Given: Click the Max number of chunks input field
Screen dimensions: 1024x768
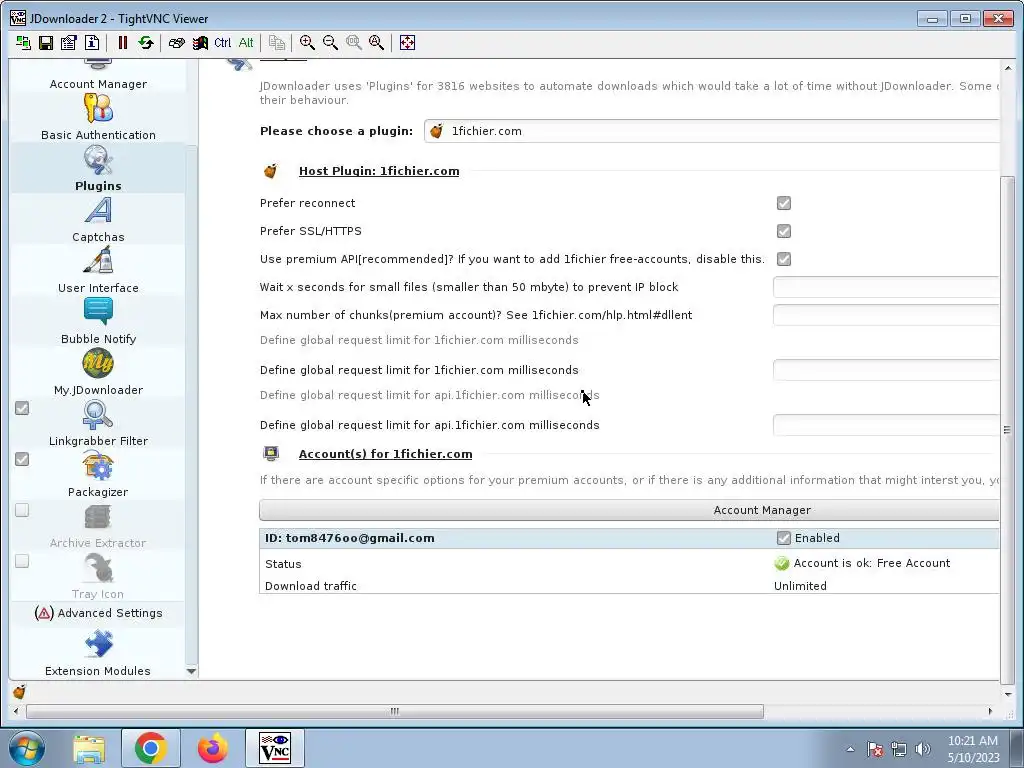Looking at the screenshot, I should (x=886, y=315).
